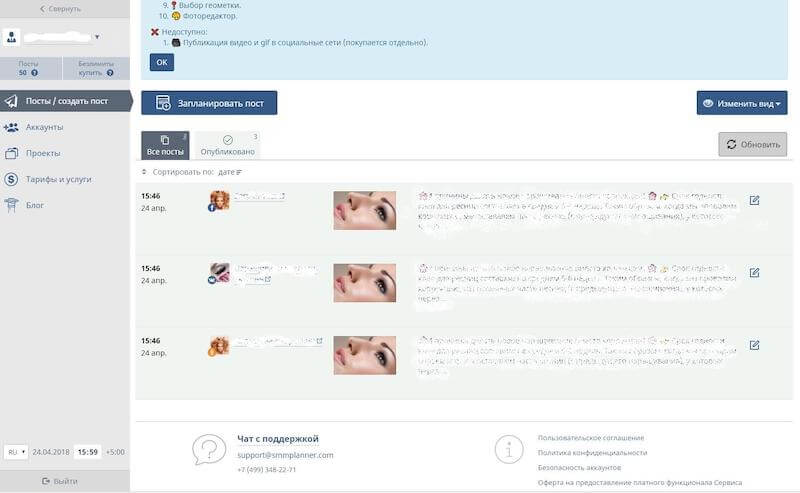Image resolution: width=800 pixels, height=493 pixels.
Task: Open the Пользовательское соглашение link
Action: tap(591, 438)
